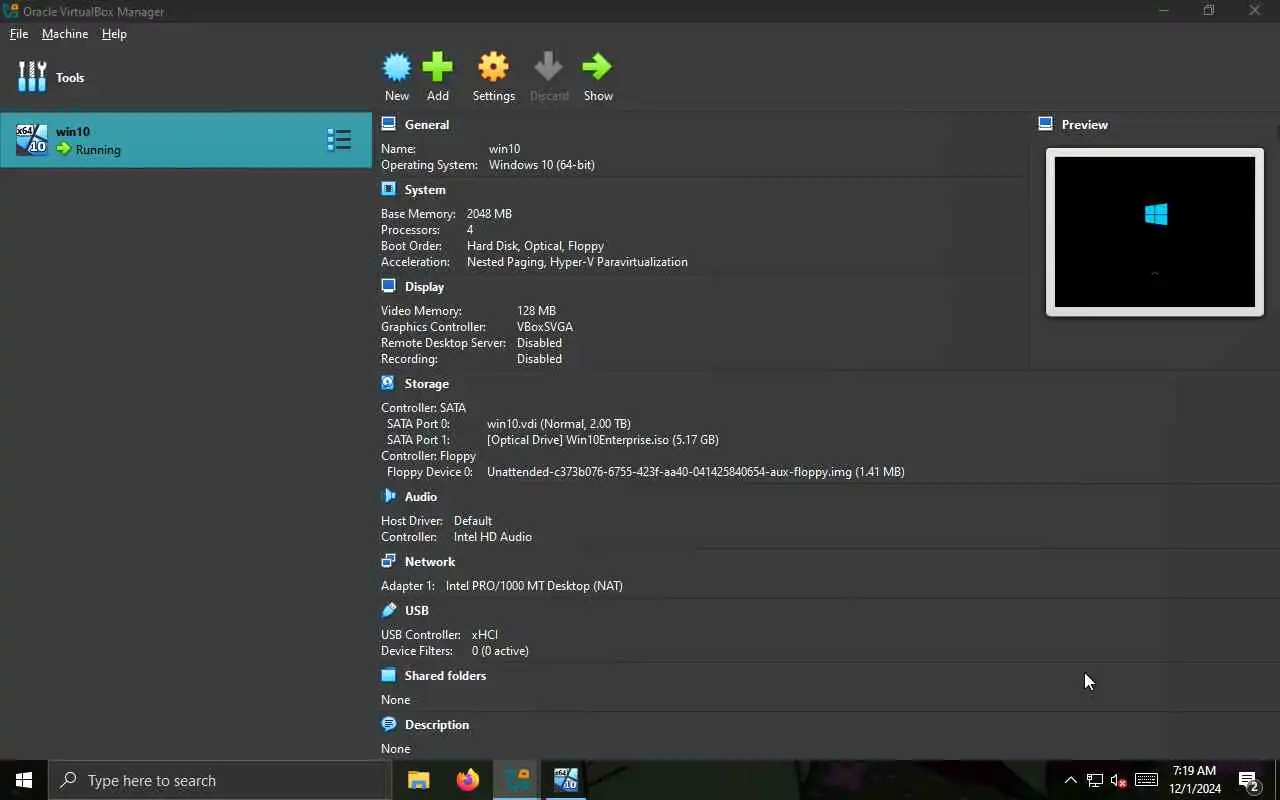Viewport: 1280px width, 800px height.
Task: Click the System section chip icon
Action: (x=388, y=189)
